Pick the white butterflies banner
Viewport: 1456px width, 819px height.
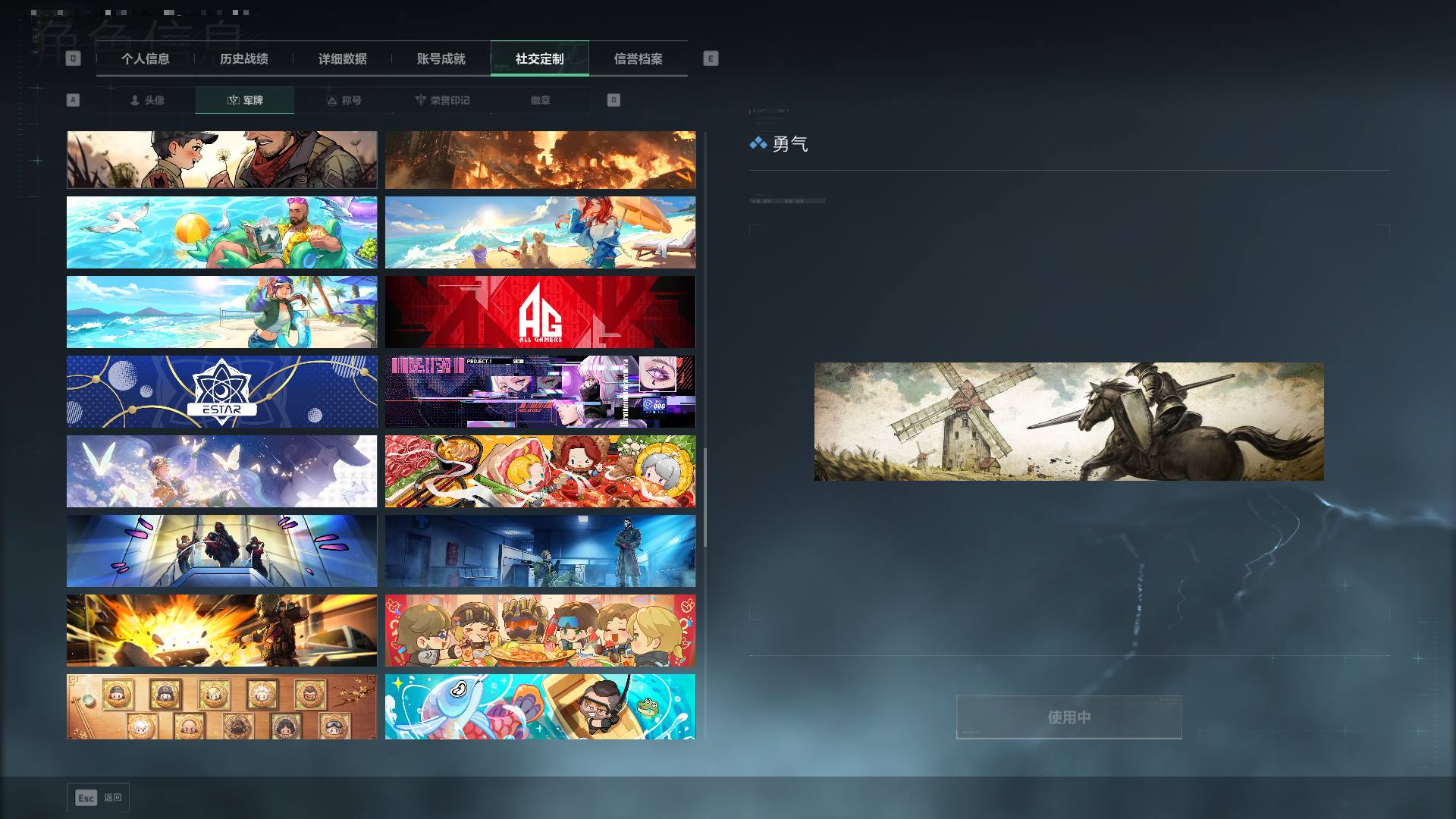(221, 471)
